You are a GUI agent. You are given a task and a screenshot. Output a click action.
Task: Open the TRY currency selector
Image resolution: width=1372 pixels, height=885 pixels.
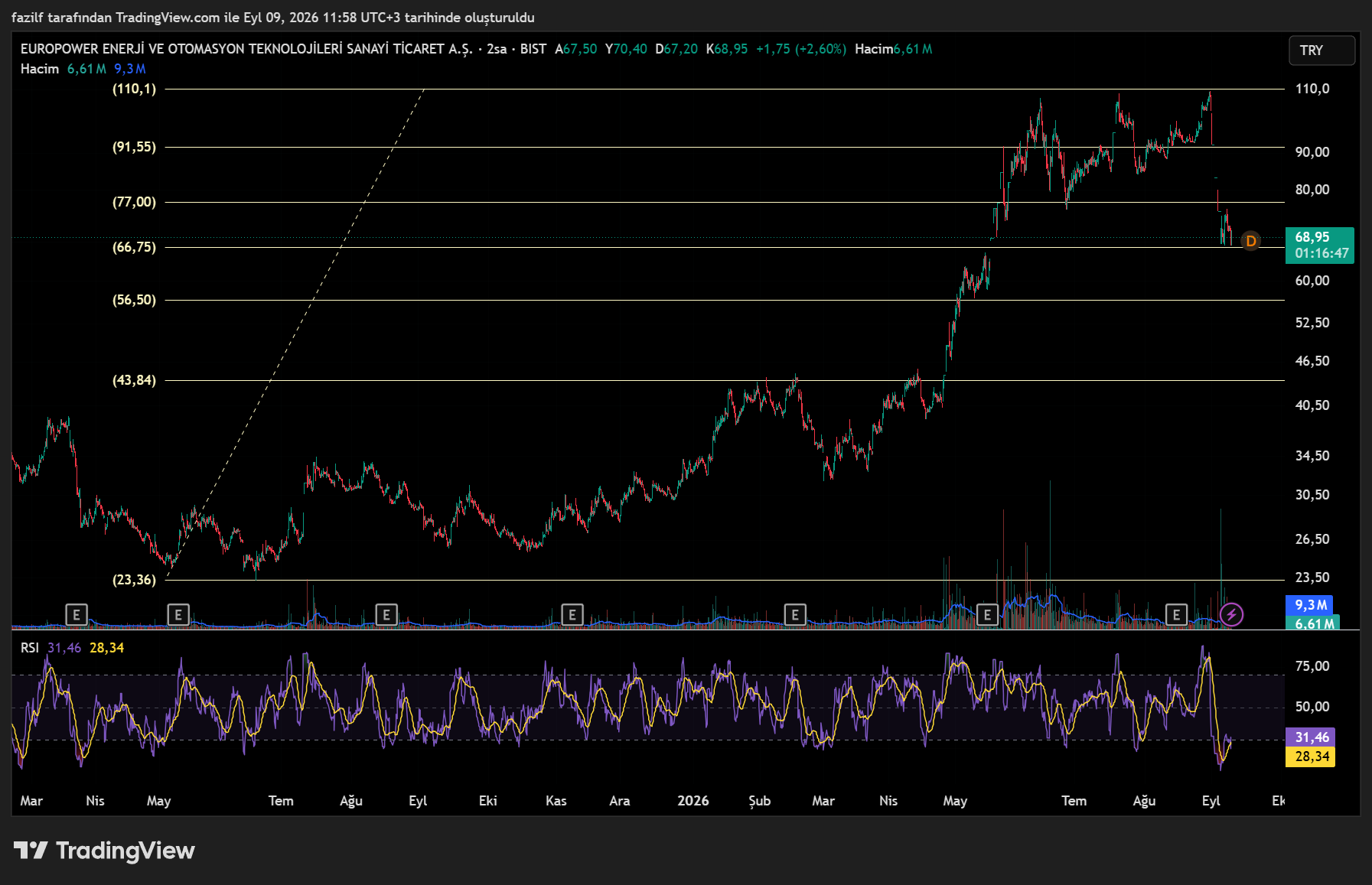[1321, 50]
